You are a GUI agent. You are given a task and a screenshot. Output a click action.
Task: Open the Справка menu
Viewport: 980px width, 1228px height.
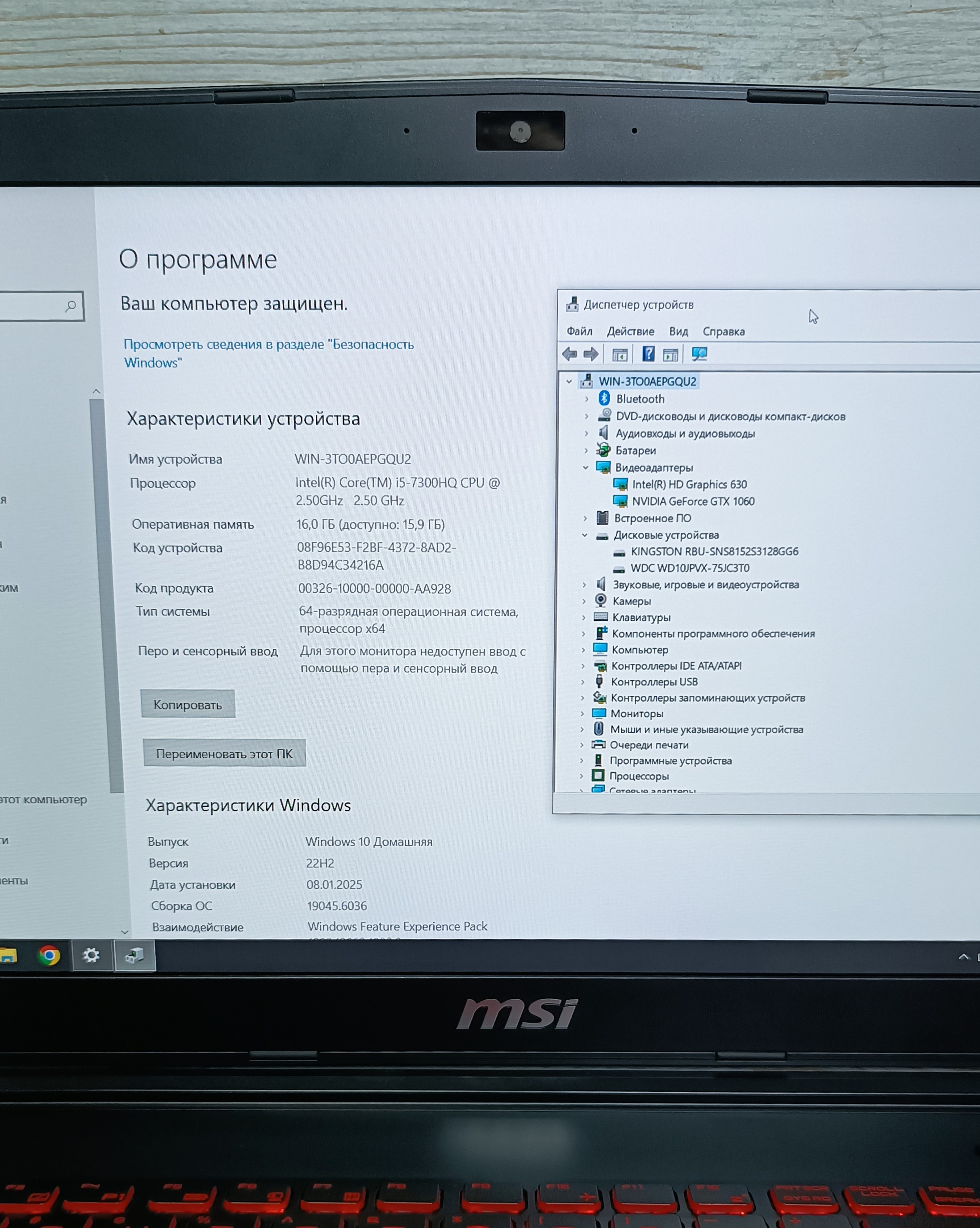point(723,331)
